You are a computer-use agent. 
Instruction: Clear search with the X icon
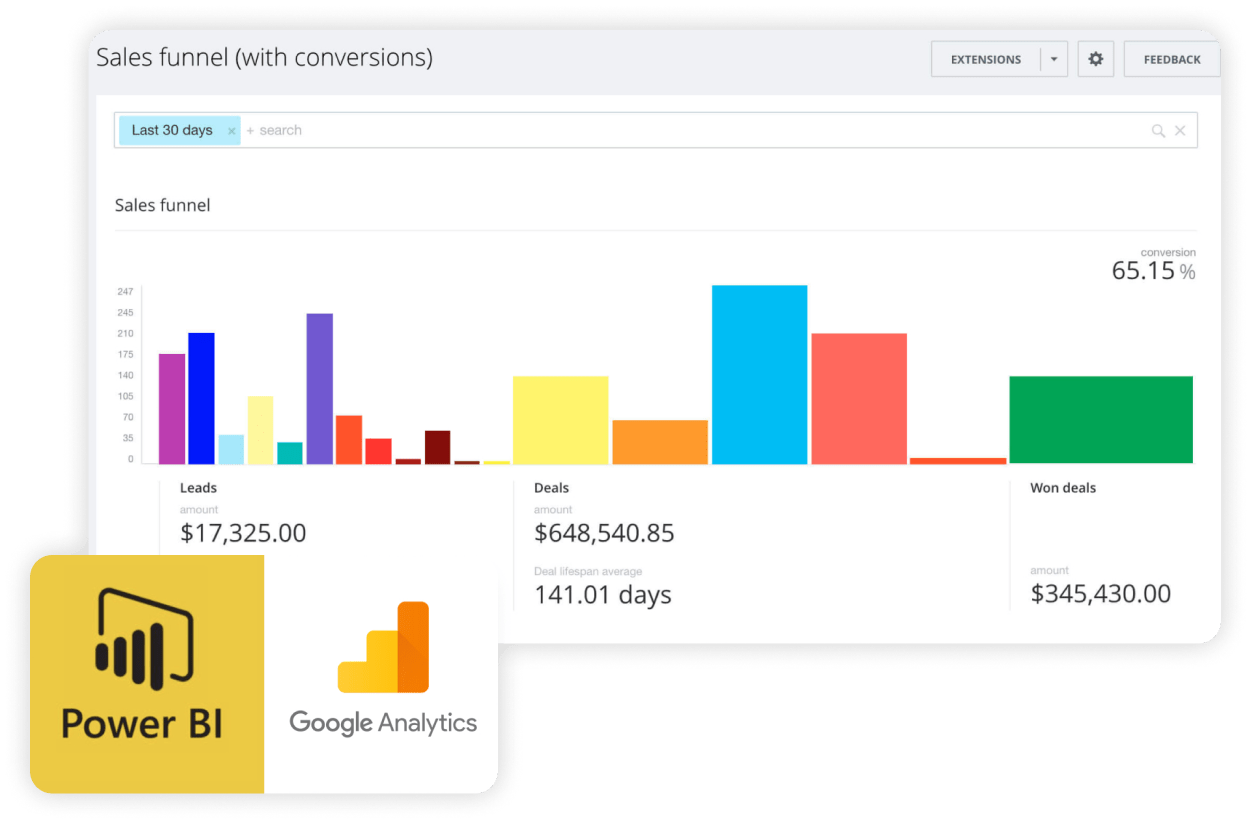1180,131
